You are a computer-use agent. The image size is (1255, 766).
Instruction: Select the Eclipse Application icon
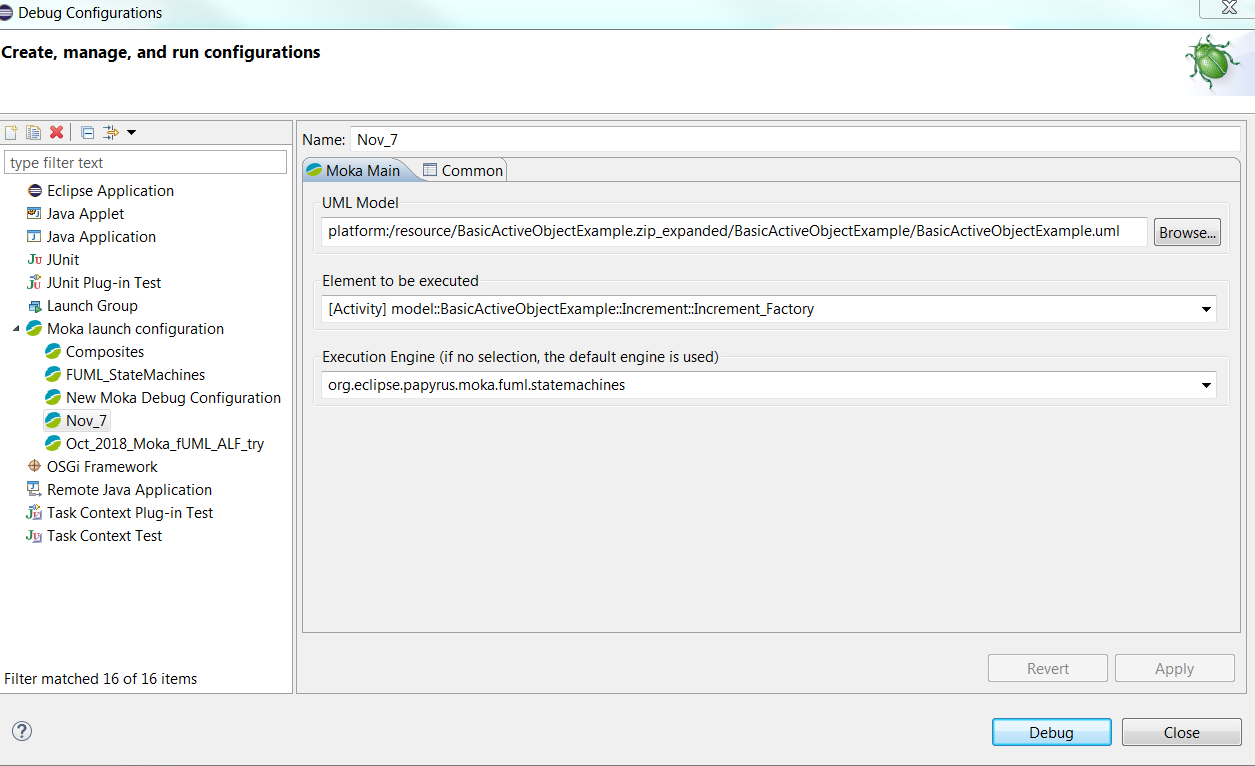(x=34, y=190)
